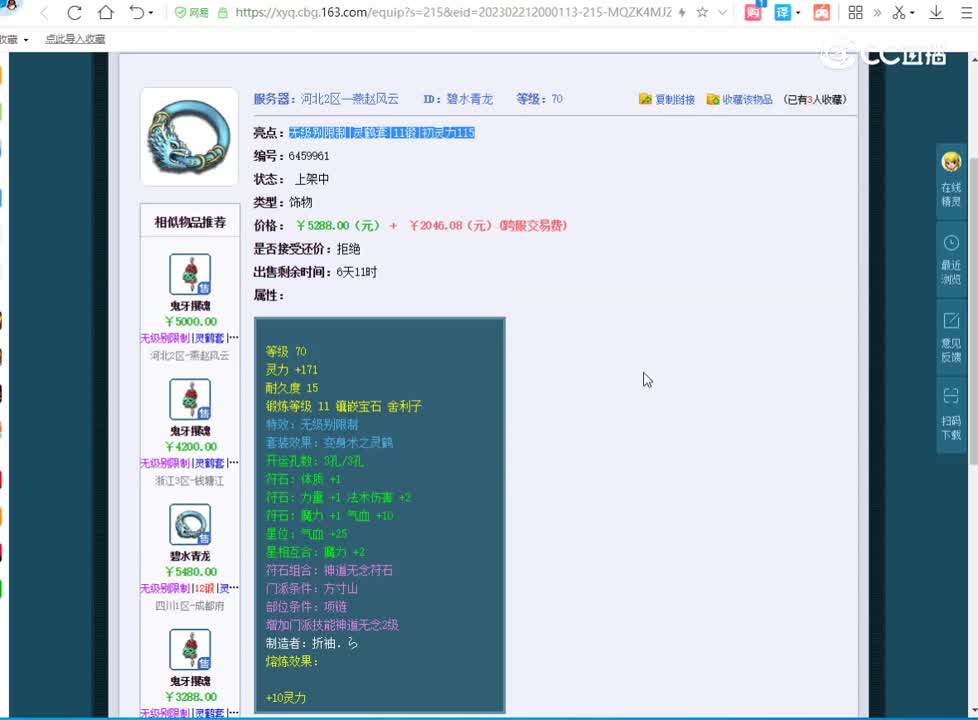Click the favorite item folder icon
The image size is (978, 720).
click(713, 99)
